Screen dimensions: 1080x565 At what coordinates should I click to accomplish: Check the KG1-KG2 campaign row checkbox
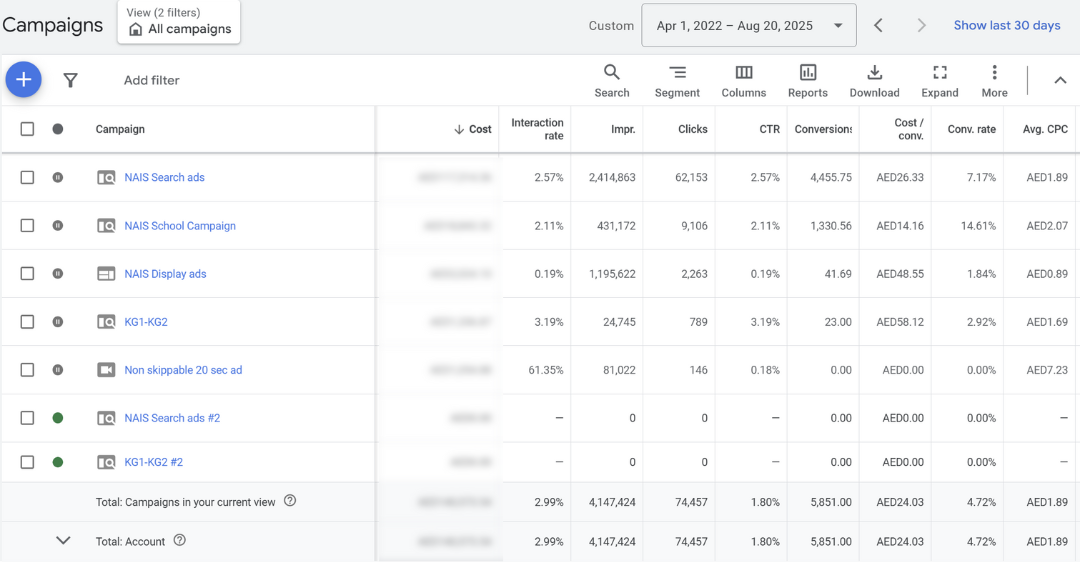point(27,322)
